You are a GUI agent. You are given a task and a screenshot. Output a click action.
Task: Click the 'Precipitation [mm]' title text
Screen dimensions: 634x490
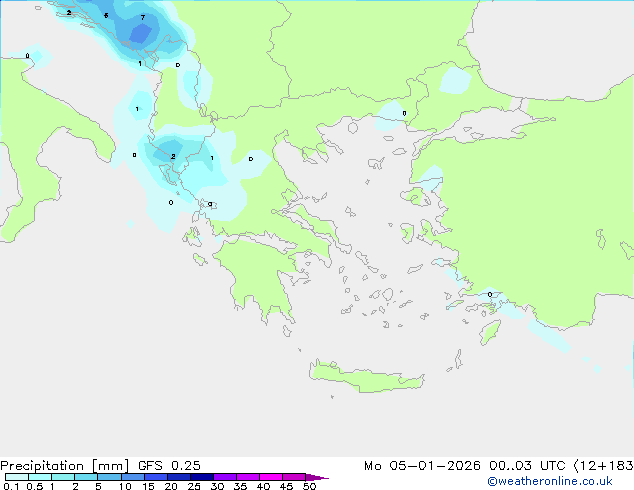point(64,466)
